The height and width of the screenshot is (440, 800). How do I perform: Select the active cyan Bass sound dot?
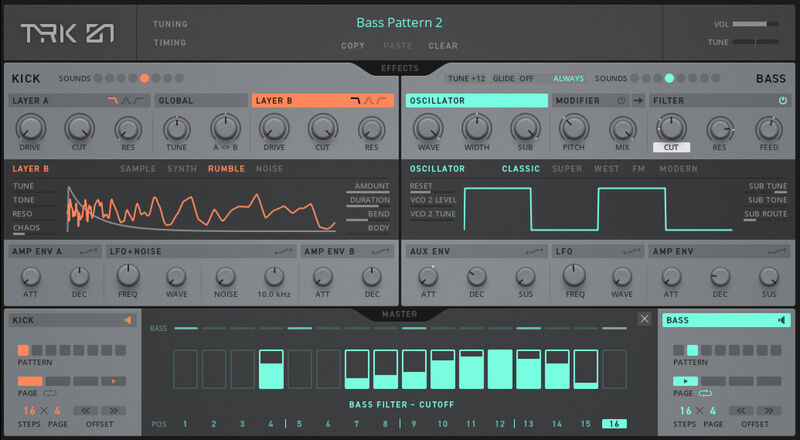[669, 78]
